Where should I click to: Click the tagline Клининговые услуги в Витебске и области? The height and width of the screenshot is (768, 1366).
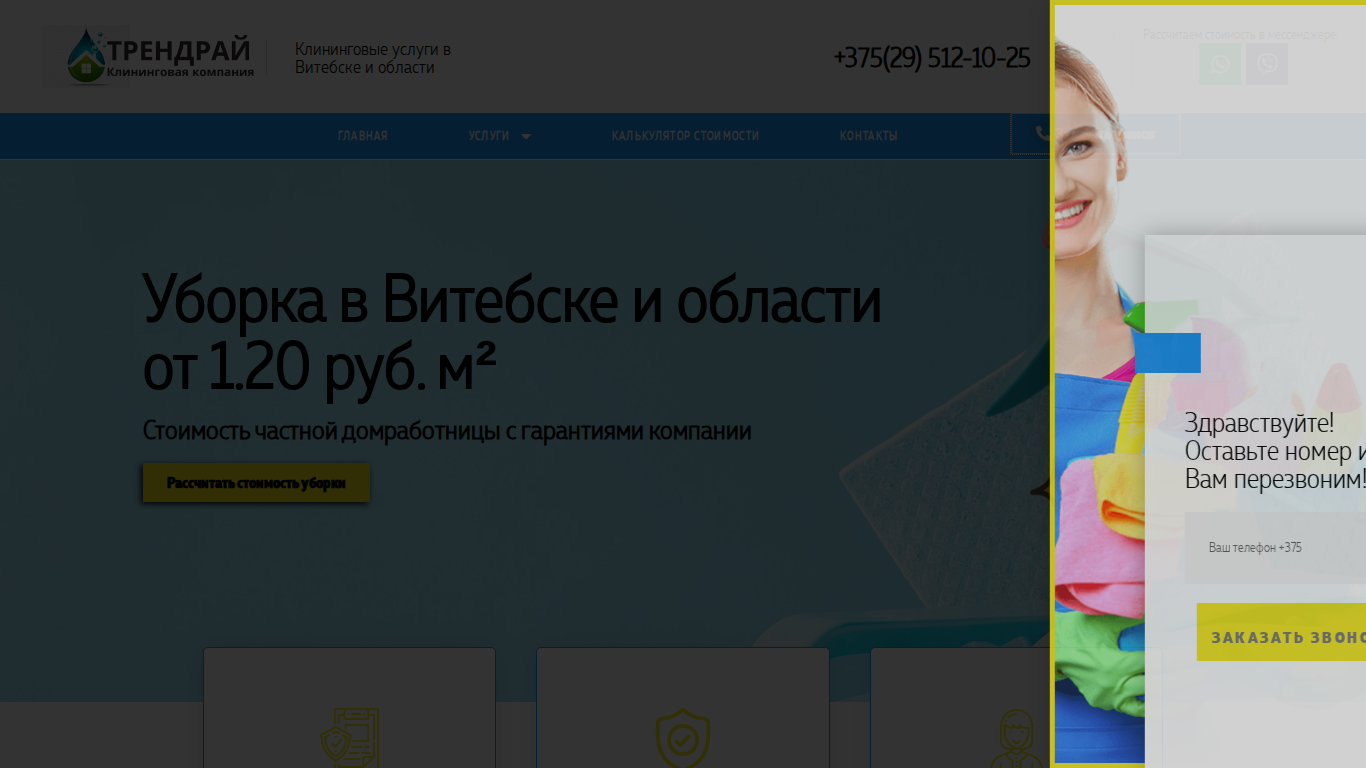tap(373, 59)
